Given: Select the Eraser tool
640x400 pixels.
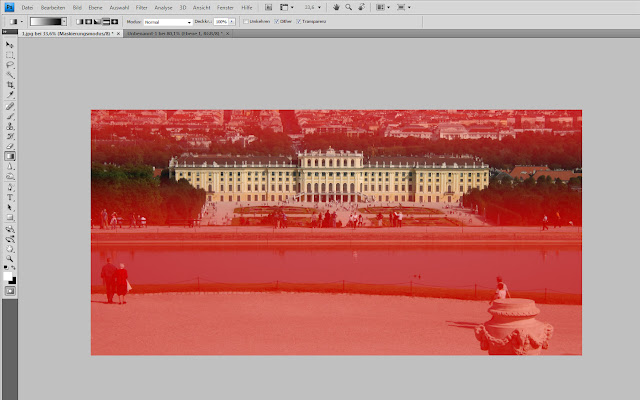Looking at the screenshot, I should 10,146.
